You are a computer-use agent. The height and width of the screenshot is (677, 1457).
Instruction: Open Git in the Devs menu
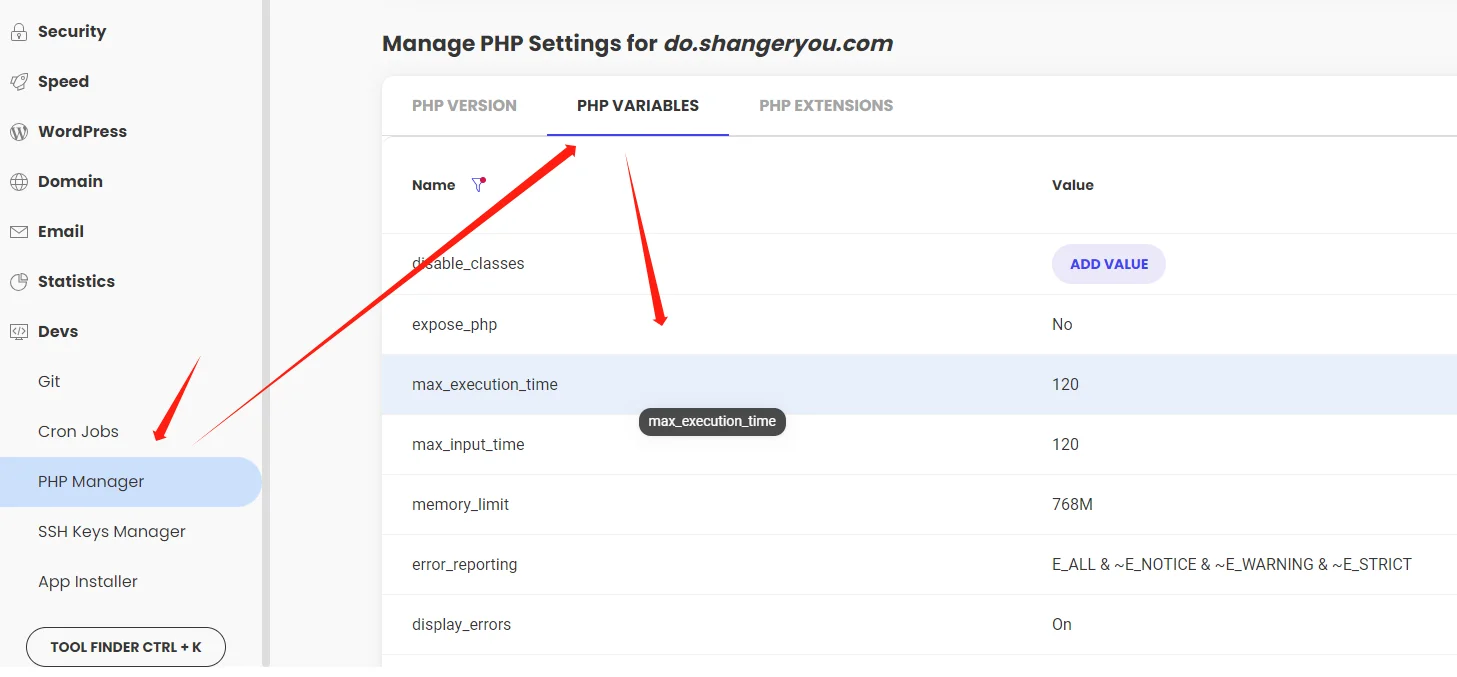click(x=49, y=382)
